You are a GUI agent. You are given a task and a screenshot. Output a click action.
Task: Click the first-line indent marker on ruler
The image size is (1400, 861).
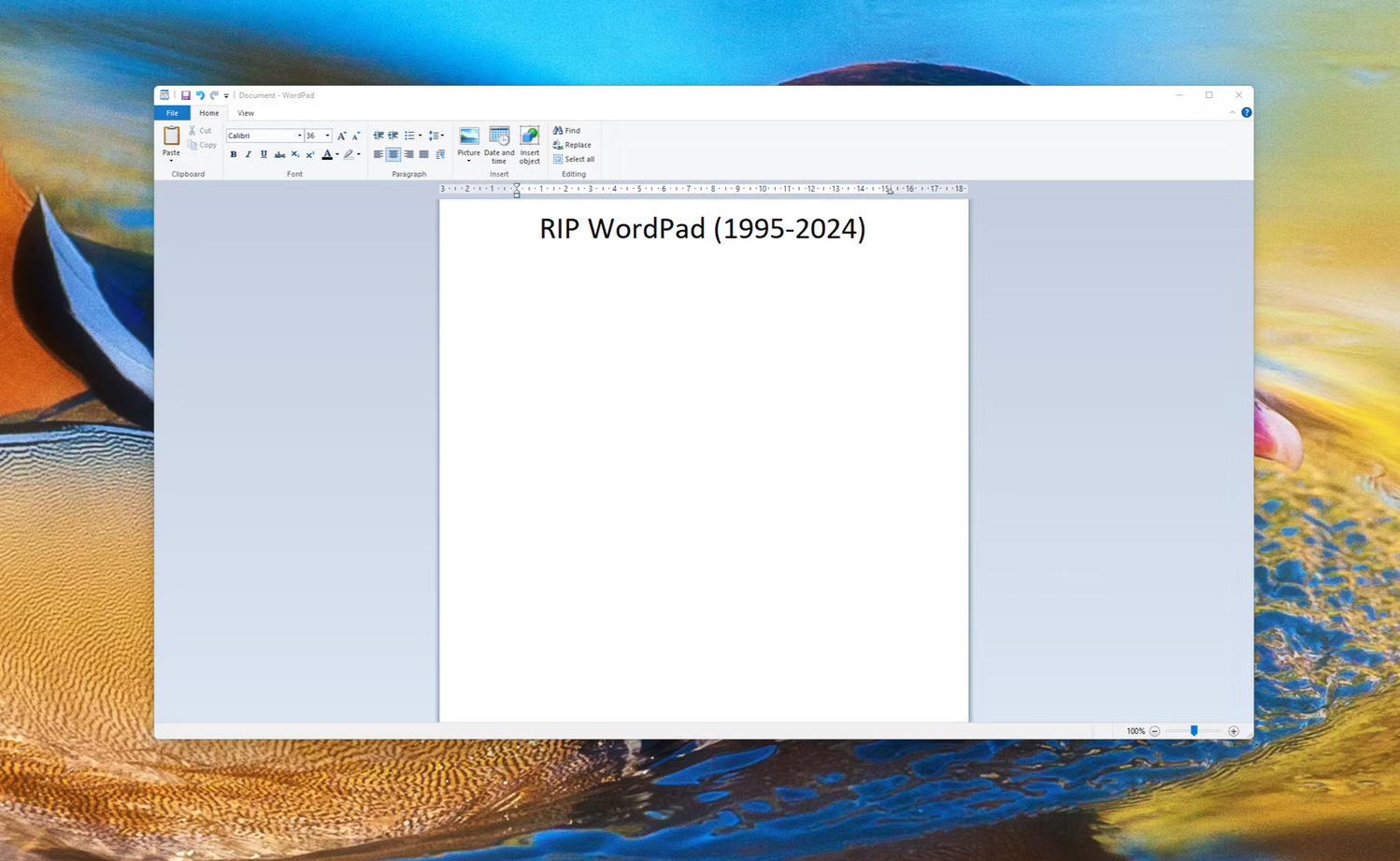pyautogui.click(x=516, y=187)
